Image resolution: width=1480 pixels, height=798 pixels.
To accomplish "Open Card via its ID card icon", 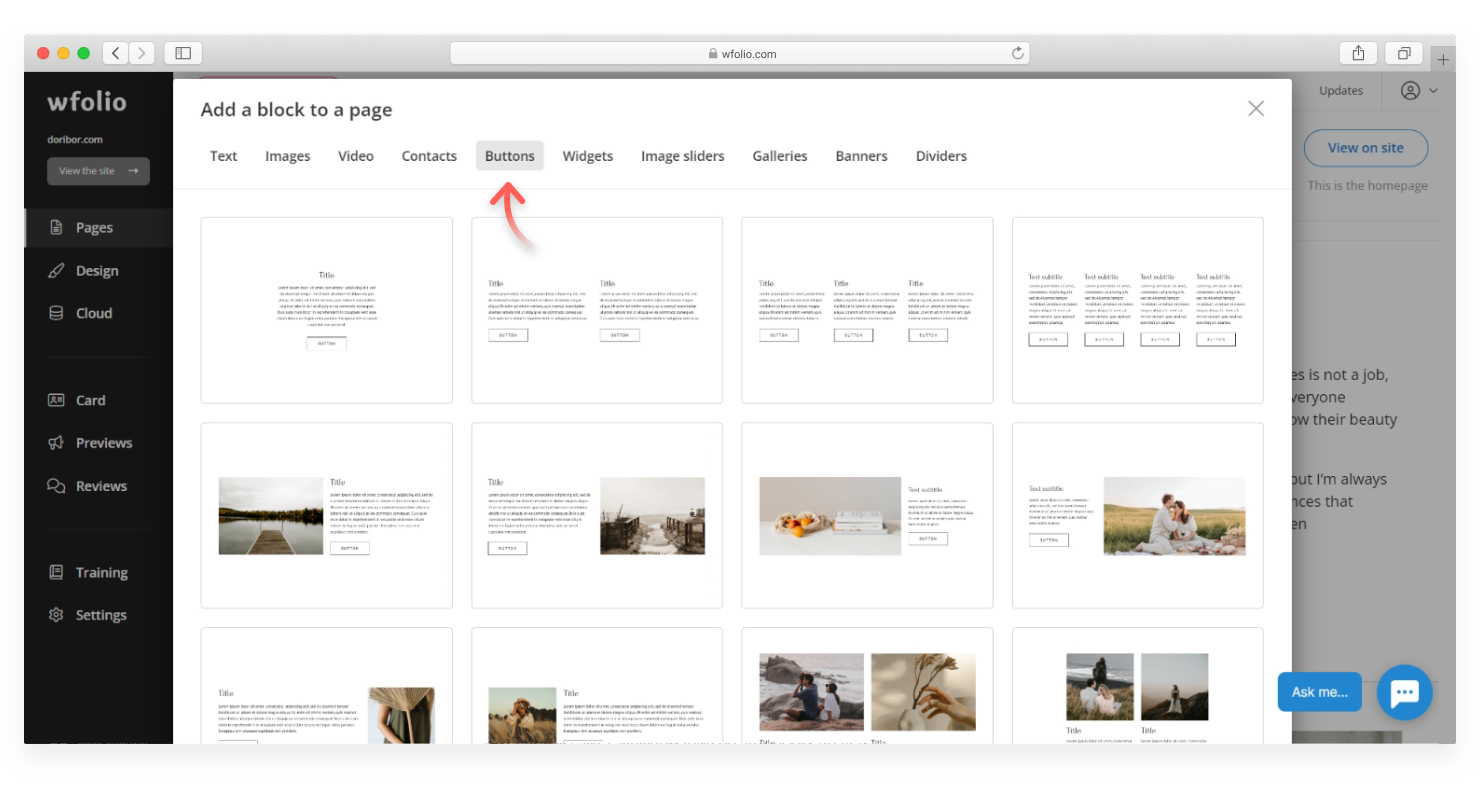I will click(x=57, y=400).
